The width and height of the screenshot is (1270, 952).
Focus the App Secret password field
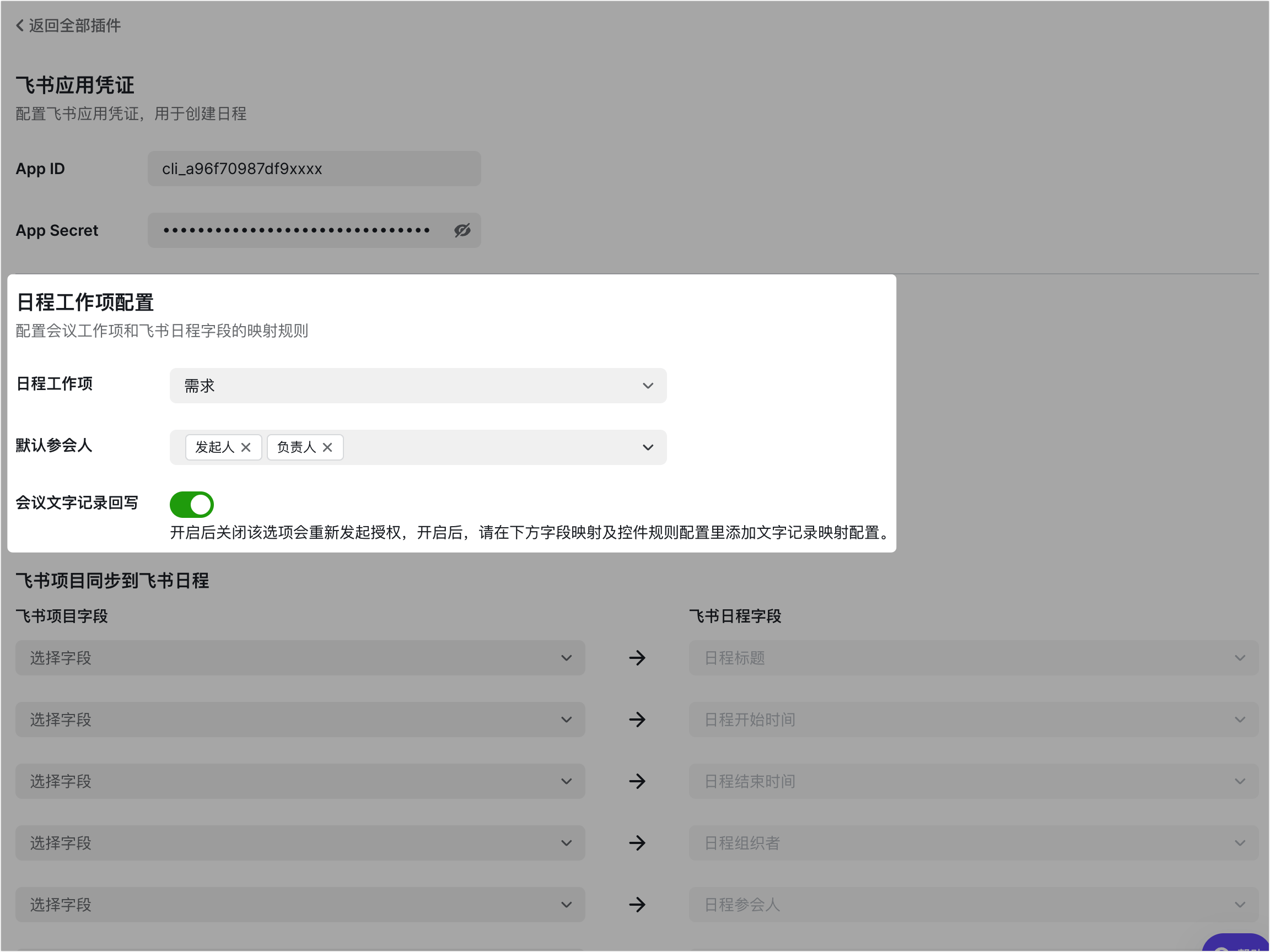click(314, 230)
